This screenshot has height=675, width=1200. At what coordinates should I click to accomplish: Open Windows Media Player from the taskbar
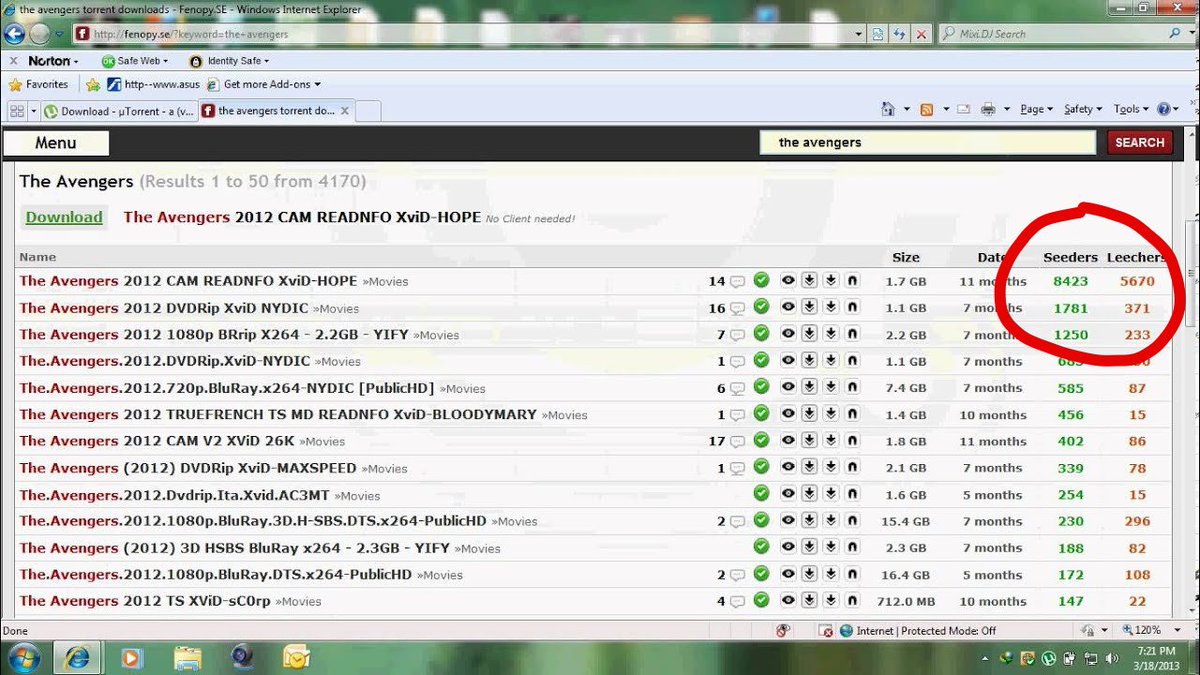pyautogui.click(x=131, y=657)
